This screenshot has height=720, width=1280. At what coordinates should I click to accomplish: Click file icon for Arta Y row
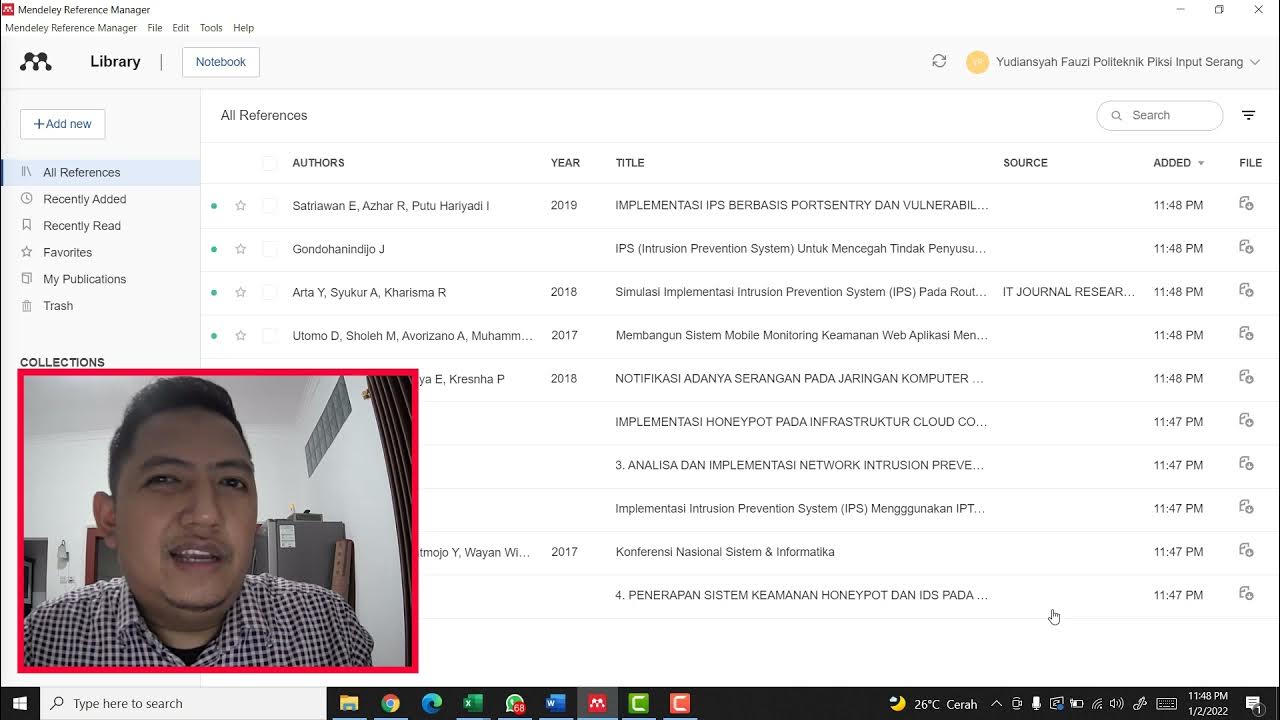tap(1246, 291)
